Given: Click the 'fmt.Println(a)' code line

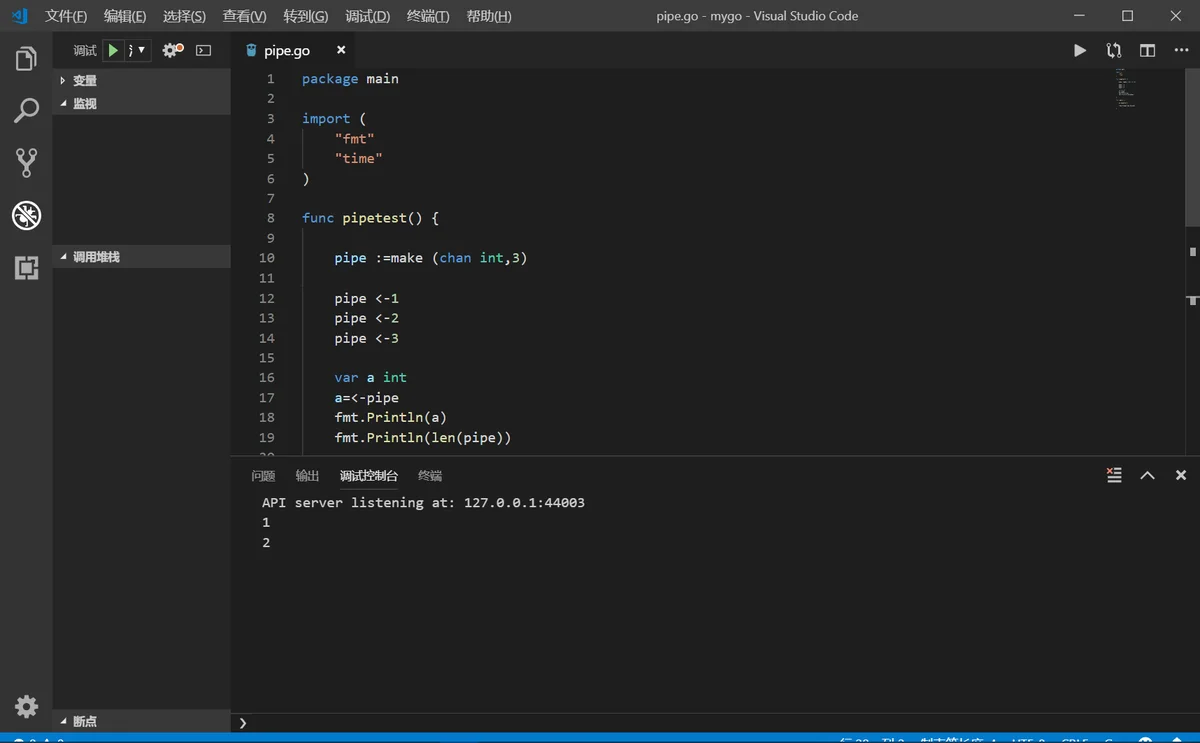Looking at the screenshot, I should 390,417.
